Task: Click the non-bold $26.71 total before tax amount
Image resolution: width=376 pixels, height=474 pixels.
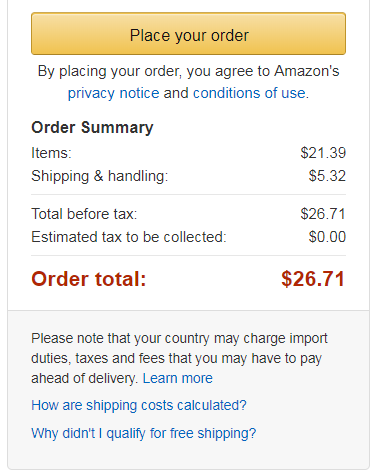Action: coord(323,214)
